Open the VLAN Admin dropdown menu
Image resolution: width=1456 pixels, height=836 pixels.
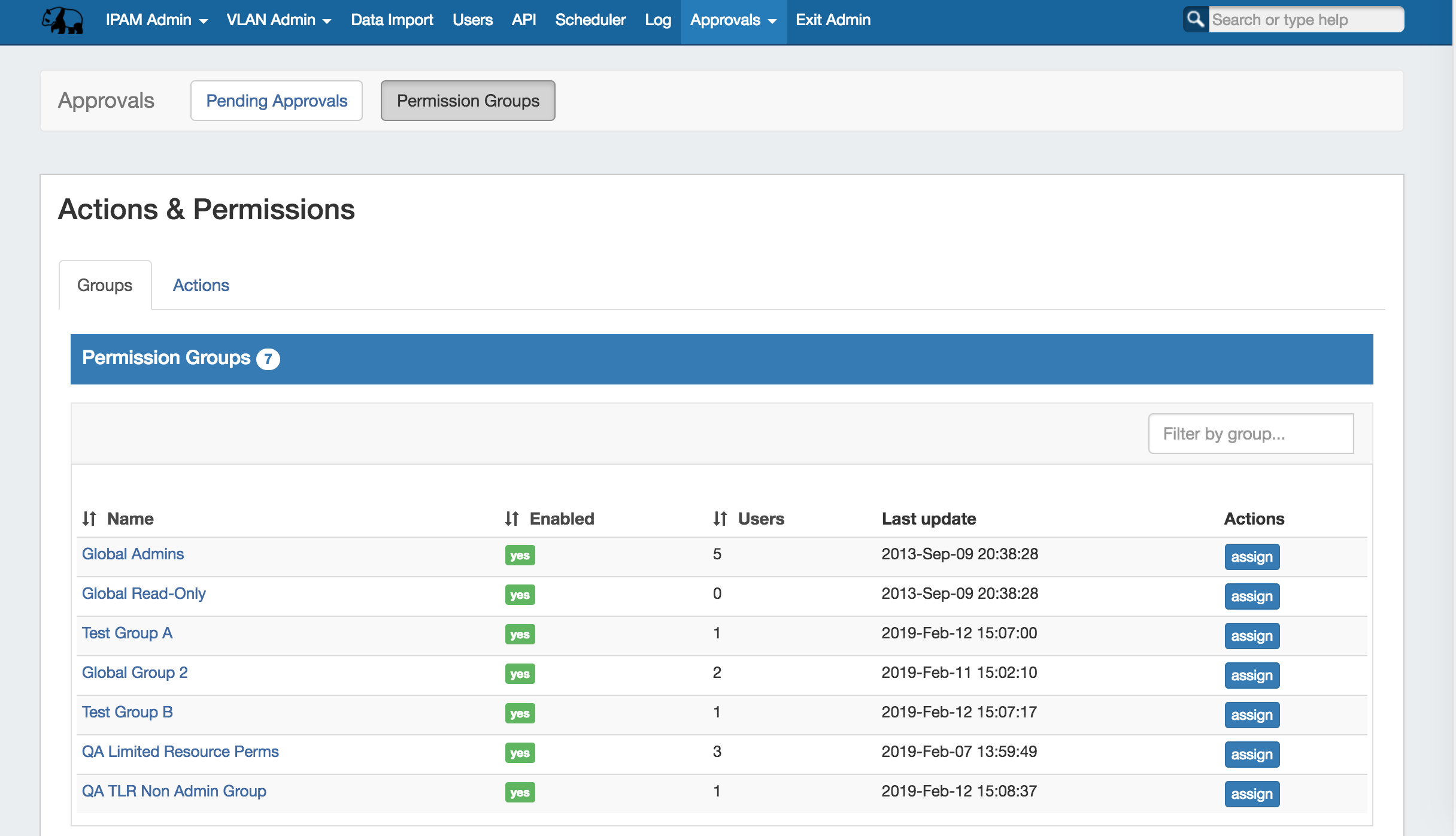pyautogui.click(x=278, y=20)
